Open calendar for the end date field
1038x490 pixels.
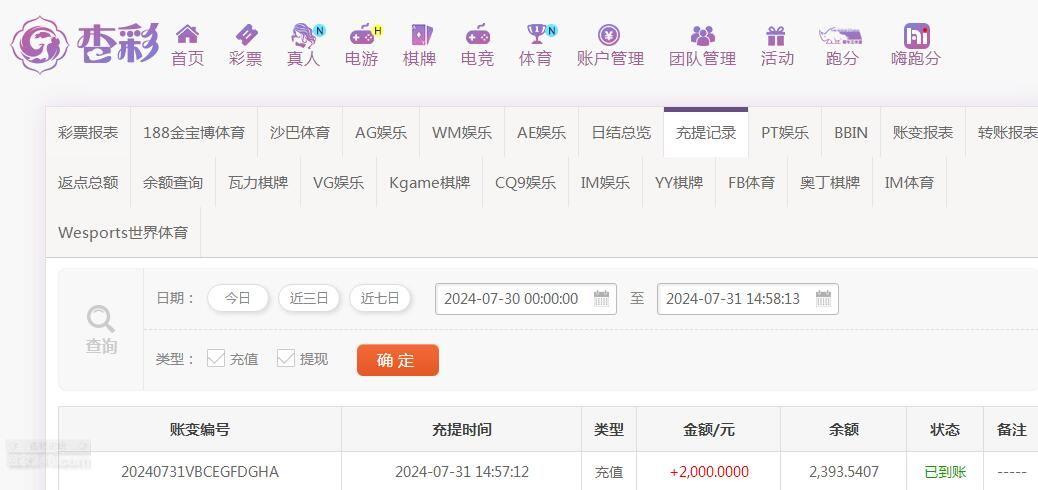coord(823,299)
